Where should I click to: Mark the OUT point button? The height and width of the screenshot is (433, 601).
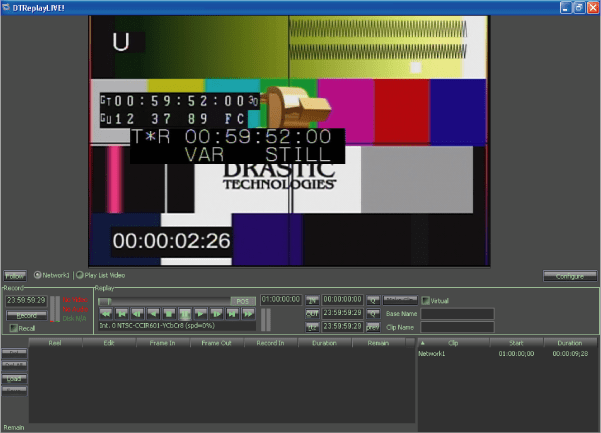click(312, 314)
